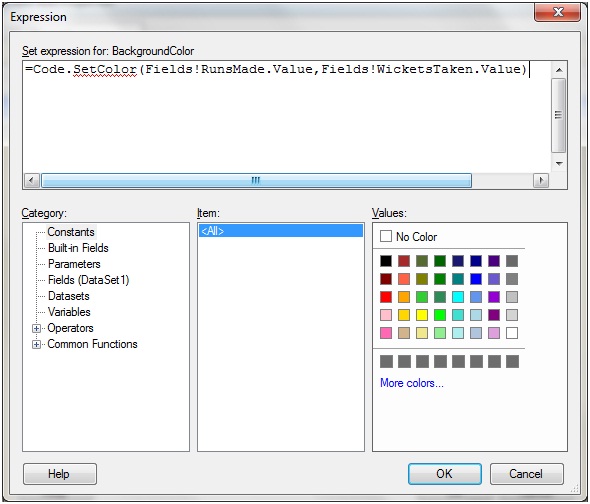Pick the hot pink color swatch
Image resolution: width=590 pixels, height=504 pixels.
click(386, 333)
